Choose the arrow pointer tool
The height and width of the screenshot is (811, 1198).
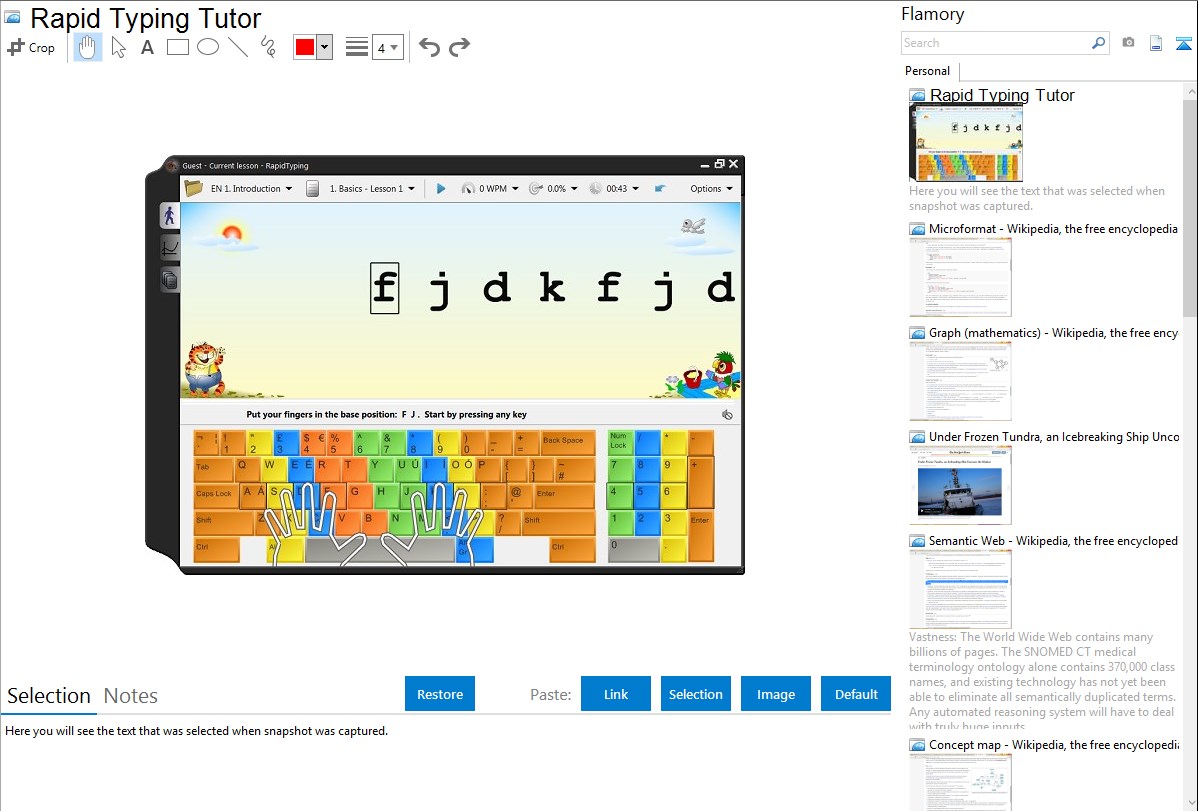118,47
